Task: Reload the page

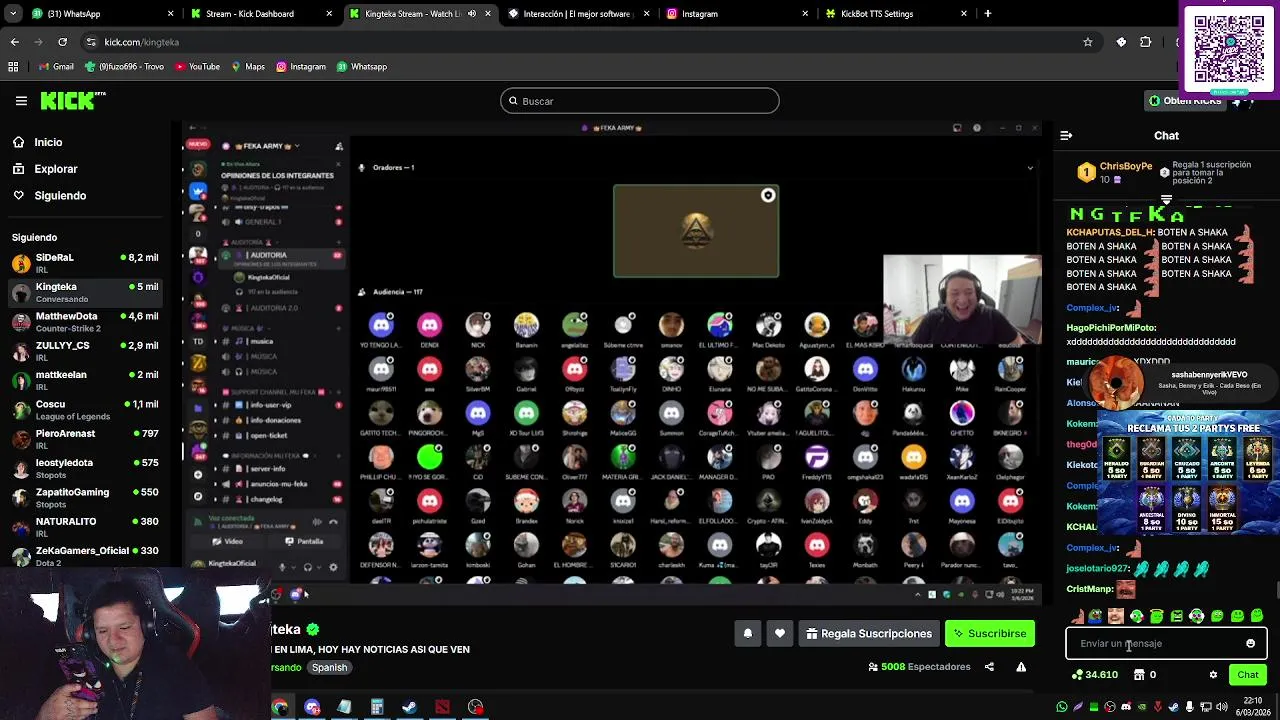Action: pos(62,42)
